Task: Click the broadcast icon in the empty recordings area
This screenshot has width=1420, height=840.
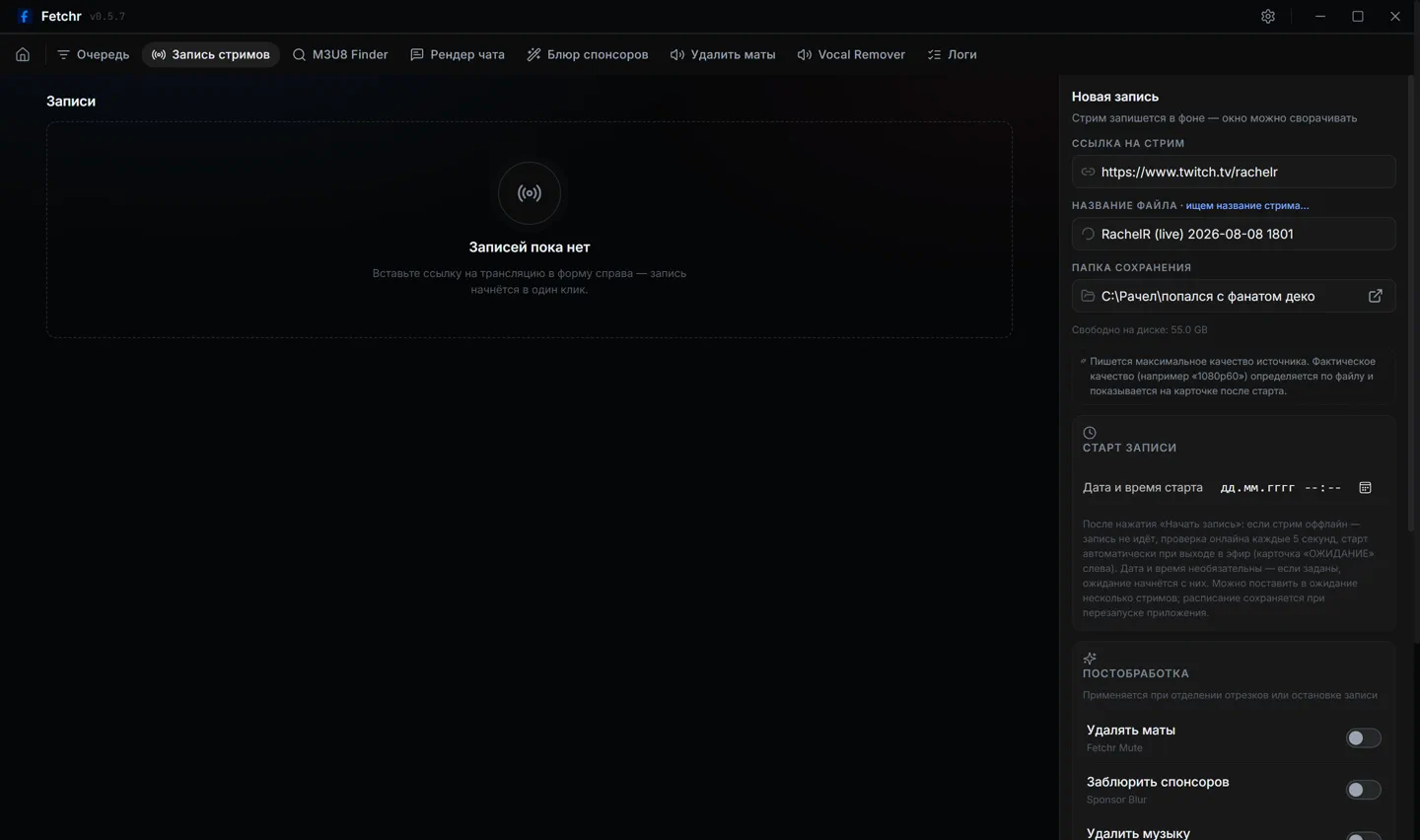Action: point(530,193)
